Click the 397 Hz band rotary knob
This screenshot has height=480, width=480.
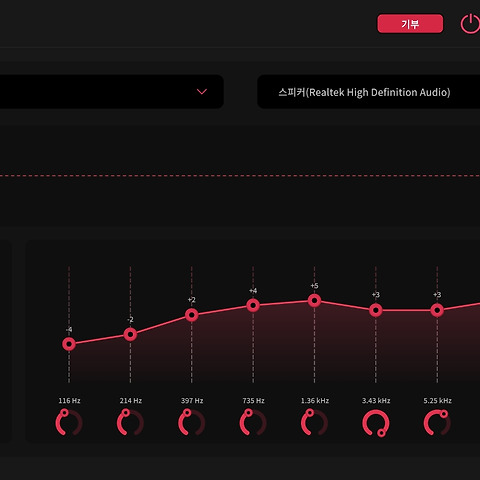pos(192,423)
